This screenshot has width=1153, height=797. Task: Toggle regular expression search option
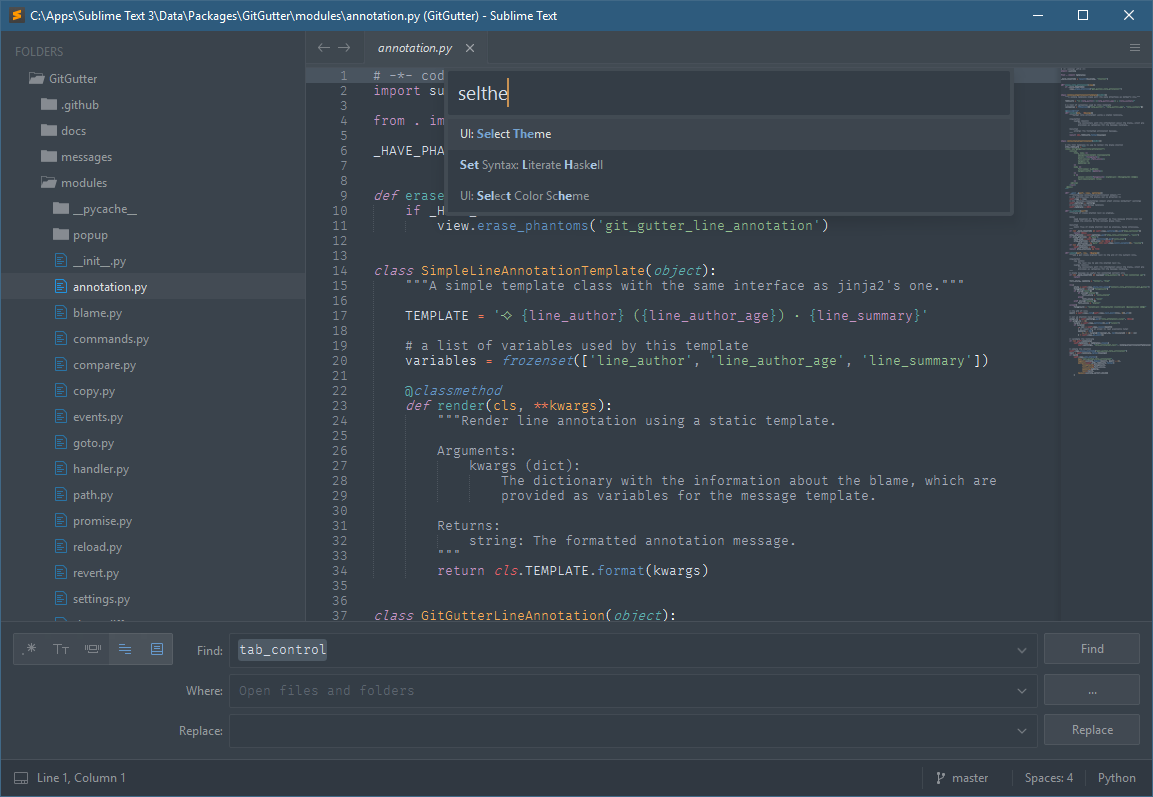coord(31,648)
